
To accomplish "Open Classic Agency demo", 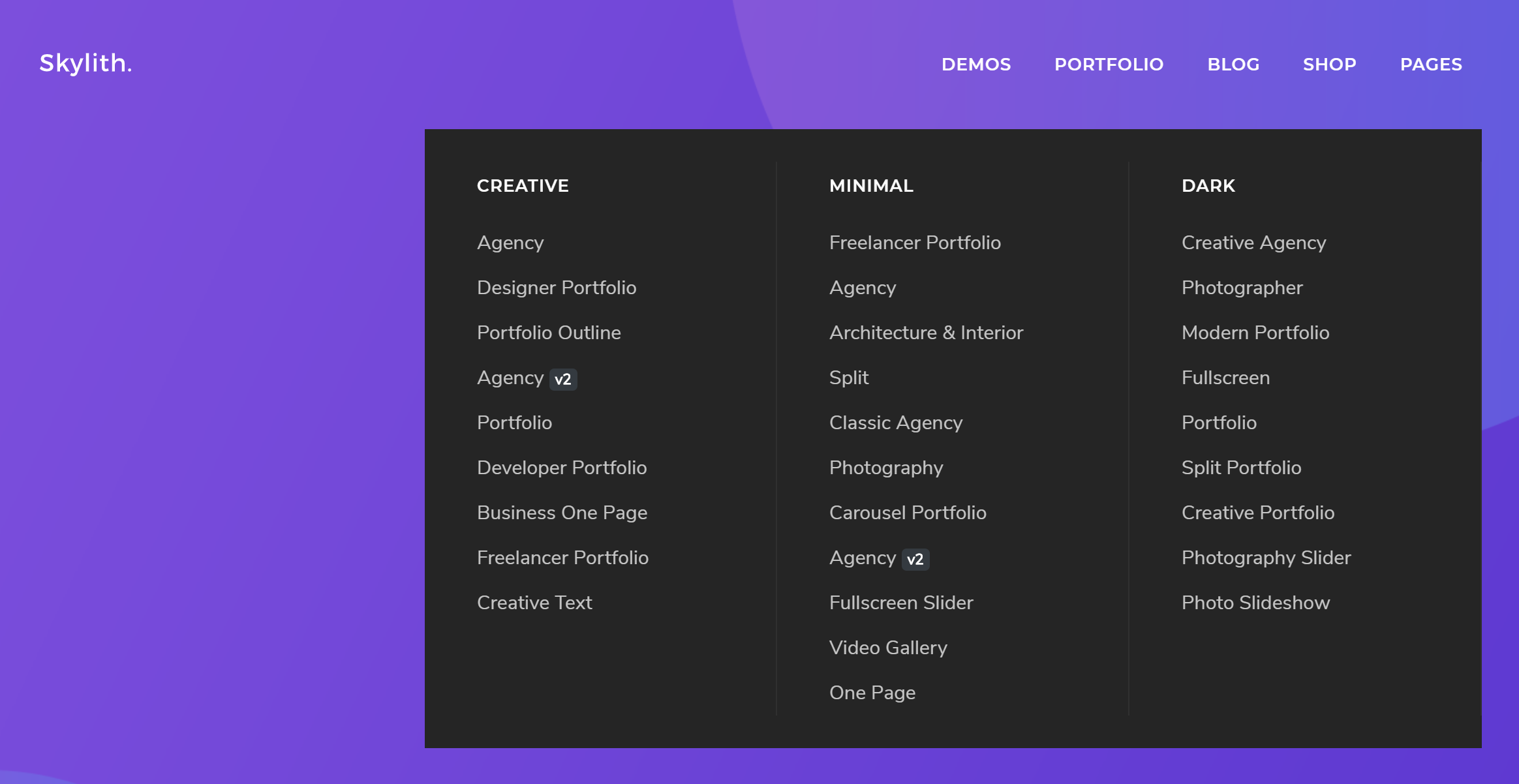I will click(896, 423).
